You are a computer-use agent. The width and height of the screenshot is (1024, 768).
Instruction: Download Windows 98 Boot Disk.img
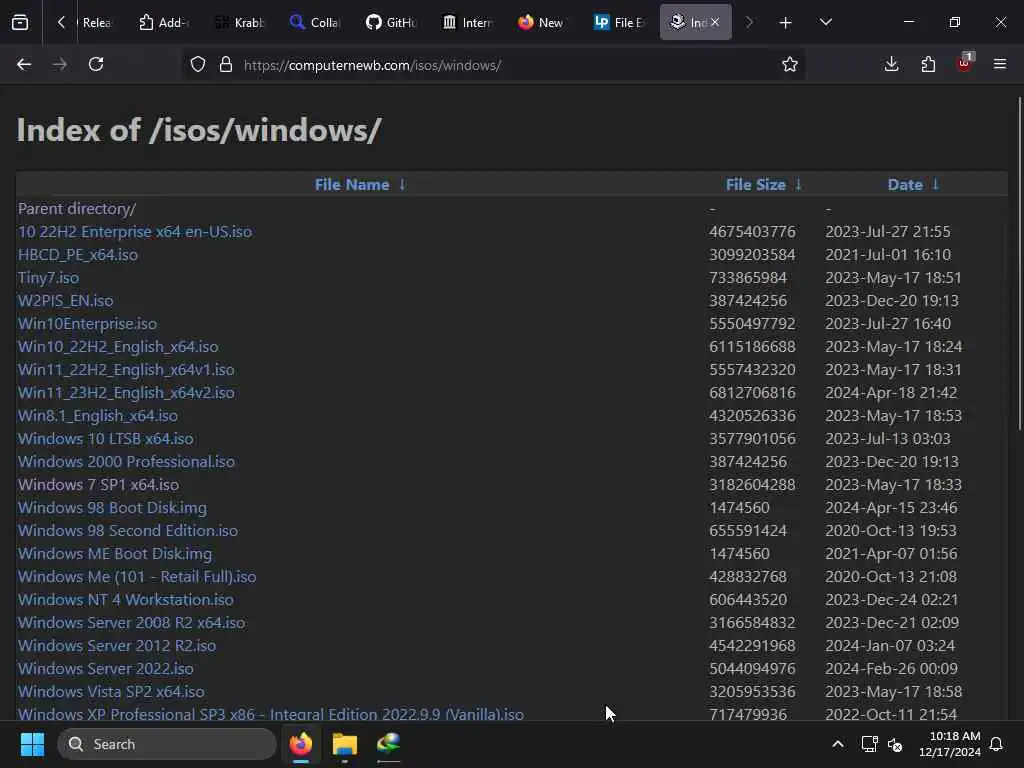pos(112,507)
